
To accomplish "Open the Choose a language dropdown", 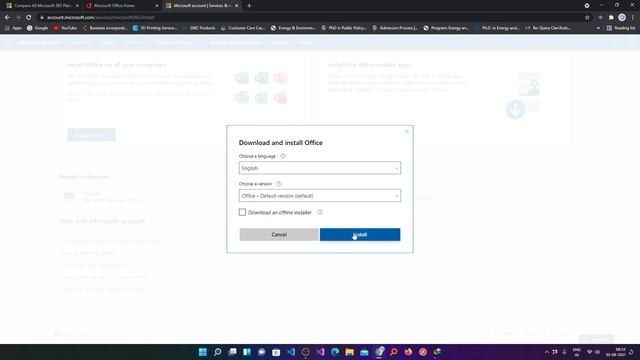I will [320, 168].
